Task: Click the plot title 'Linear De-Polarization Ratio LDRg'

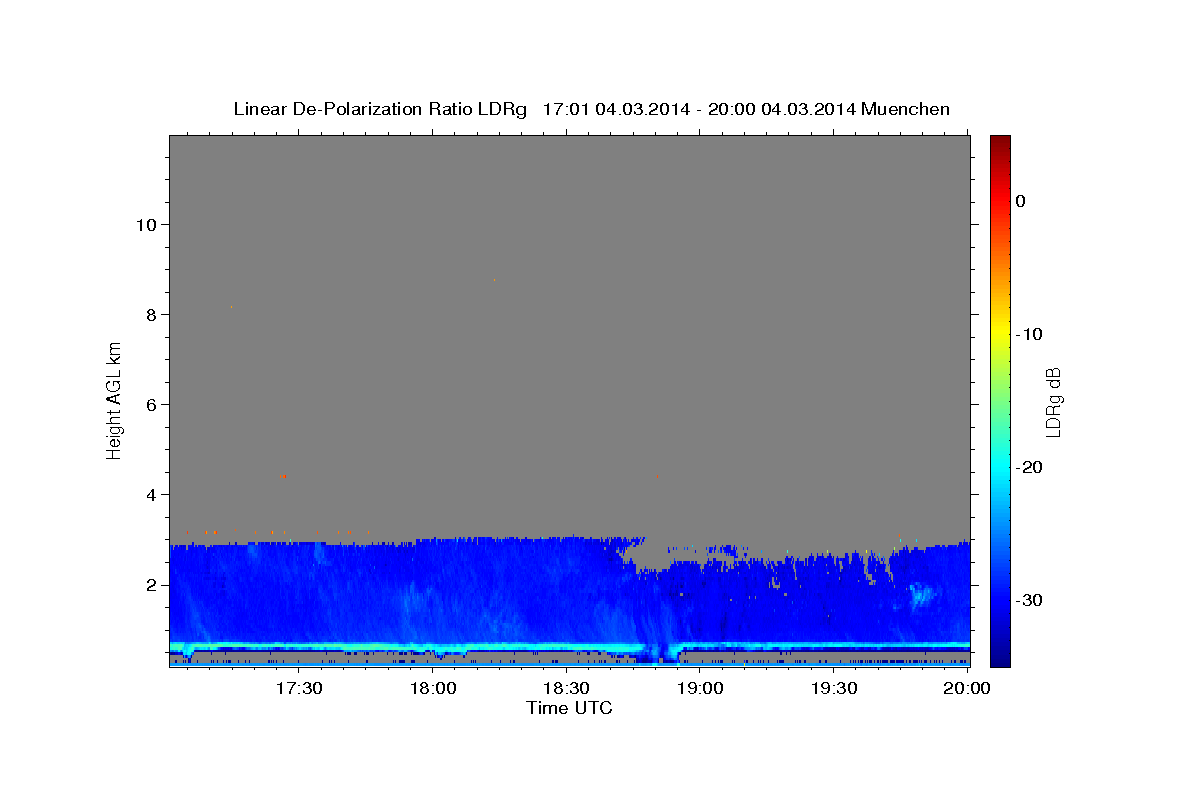Action: pyautogui.click(x=380, y=109)
